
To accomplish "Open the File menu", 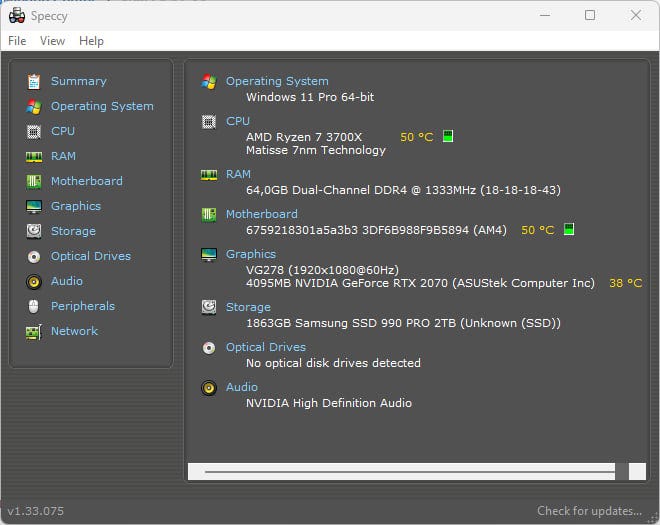I will click(17, 41).
